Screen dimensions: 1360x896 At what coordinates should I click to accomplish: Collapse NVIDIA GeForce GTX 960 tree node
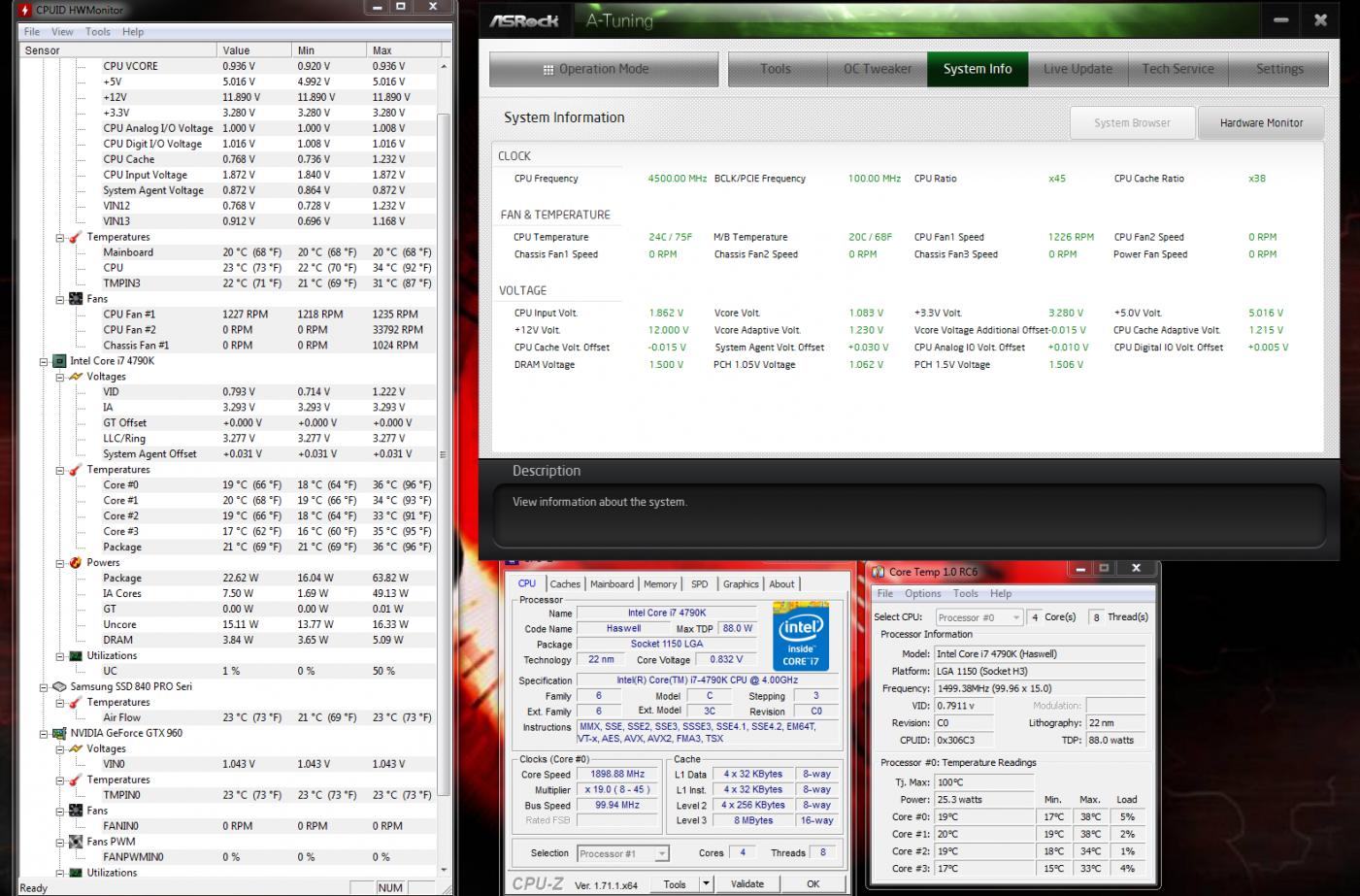(44, 734)
